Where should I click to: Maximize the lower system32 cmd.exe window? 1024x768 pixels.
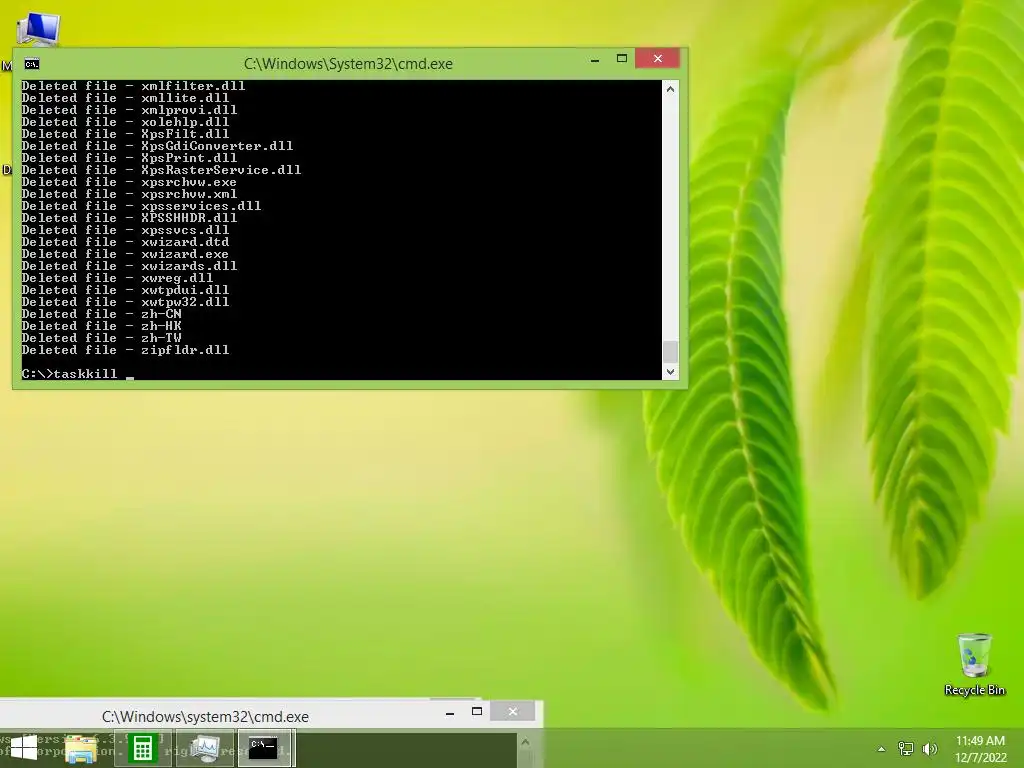coord(477,712)
